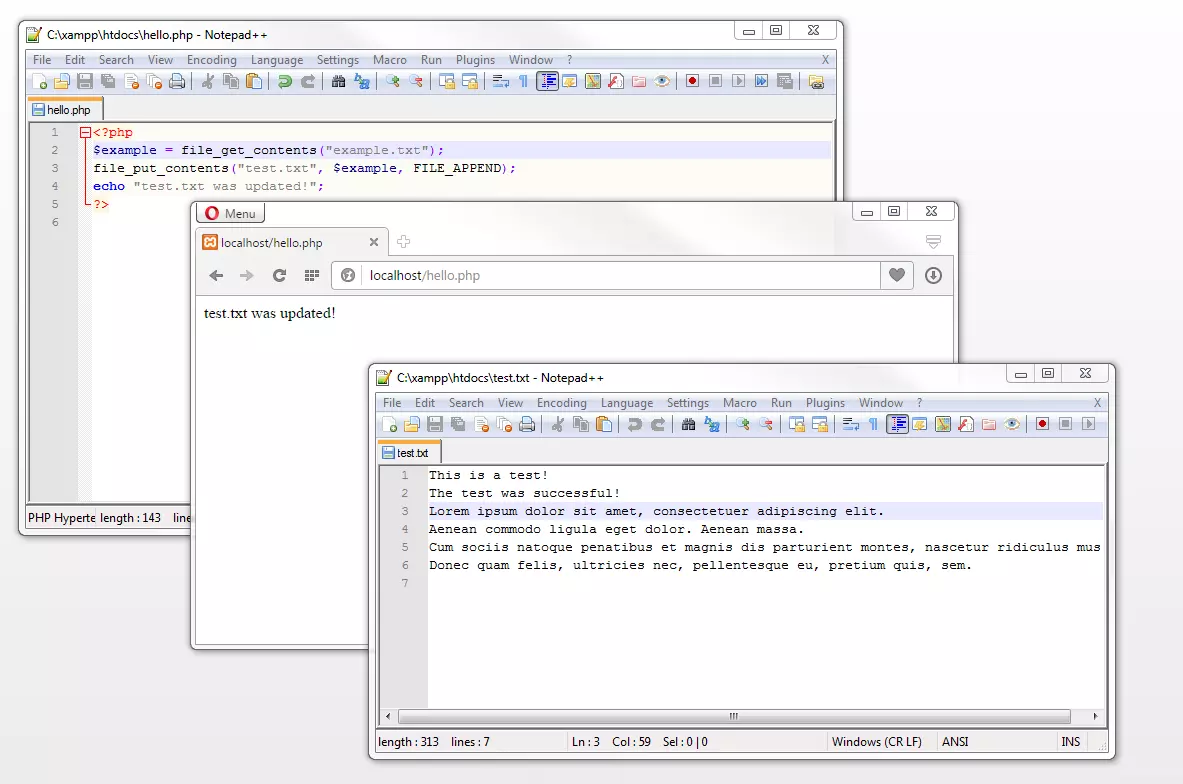Start macro recording with the red record icon

692,81
